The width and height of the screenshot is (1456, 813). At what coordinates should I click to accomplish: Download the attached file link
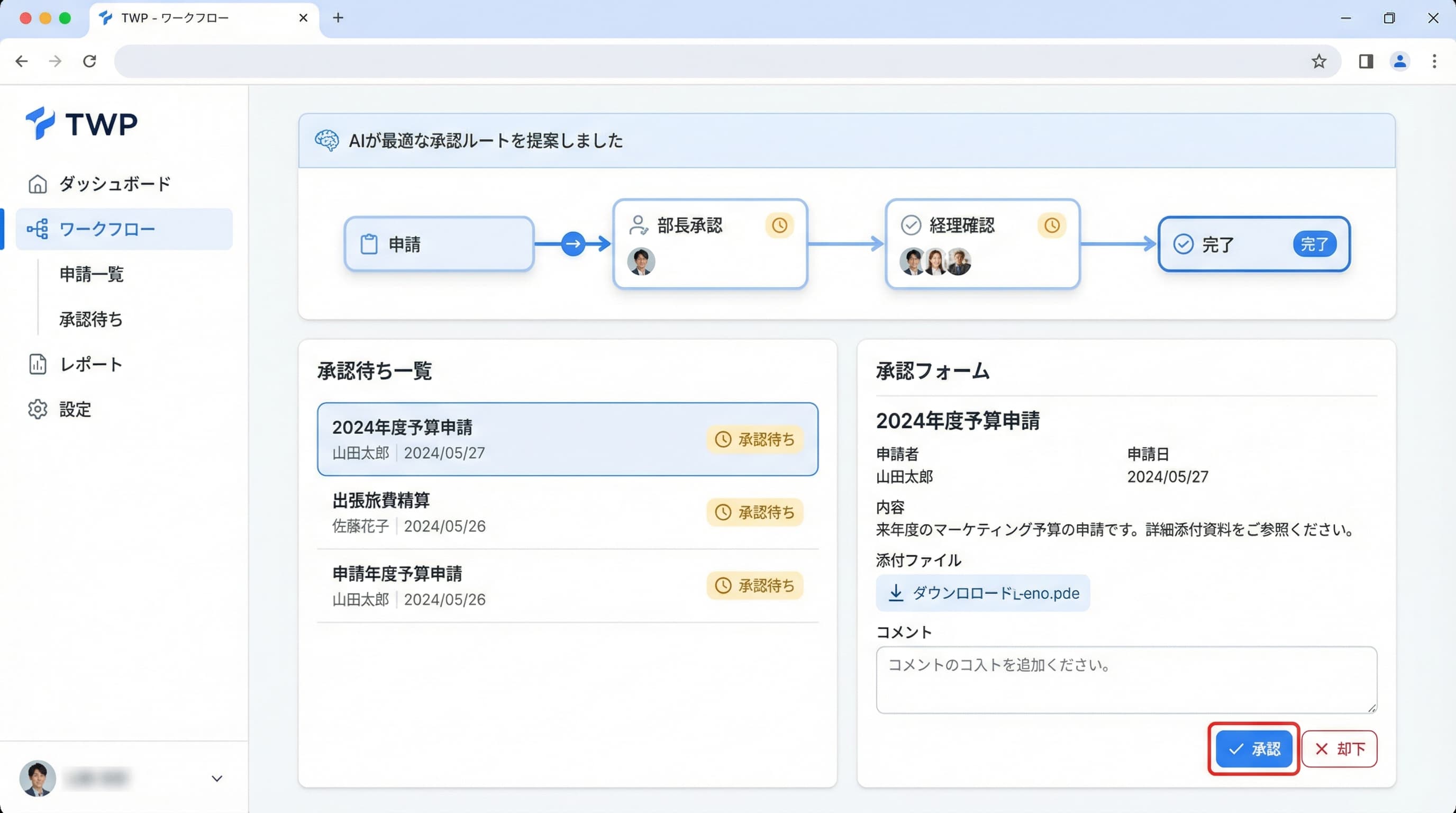(x=982, y=593)
